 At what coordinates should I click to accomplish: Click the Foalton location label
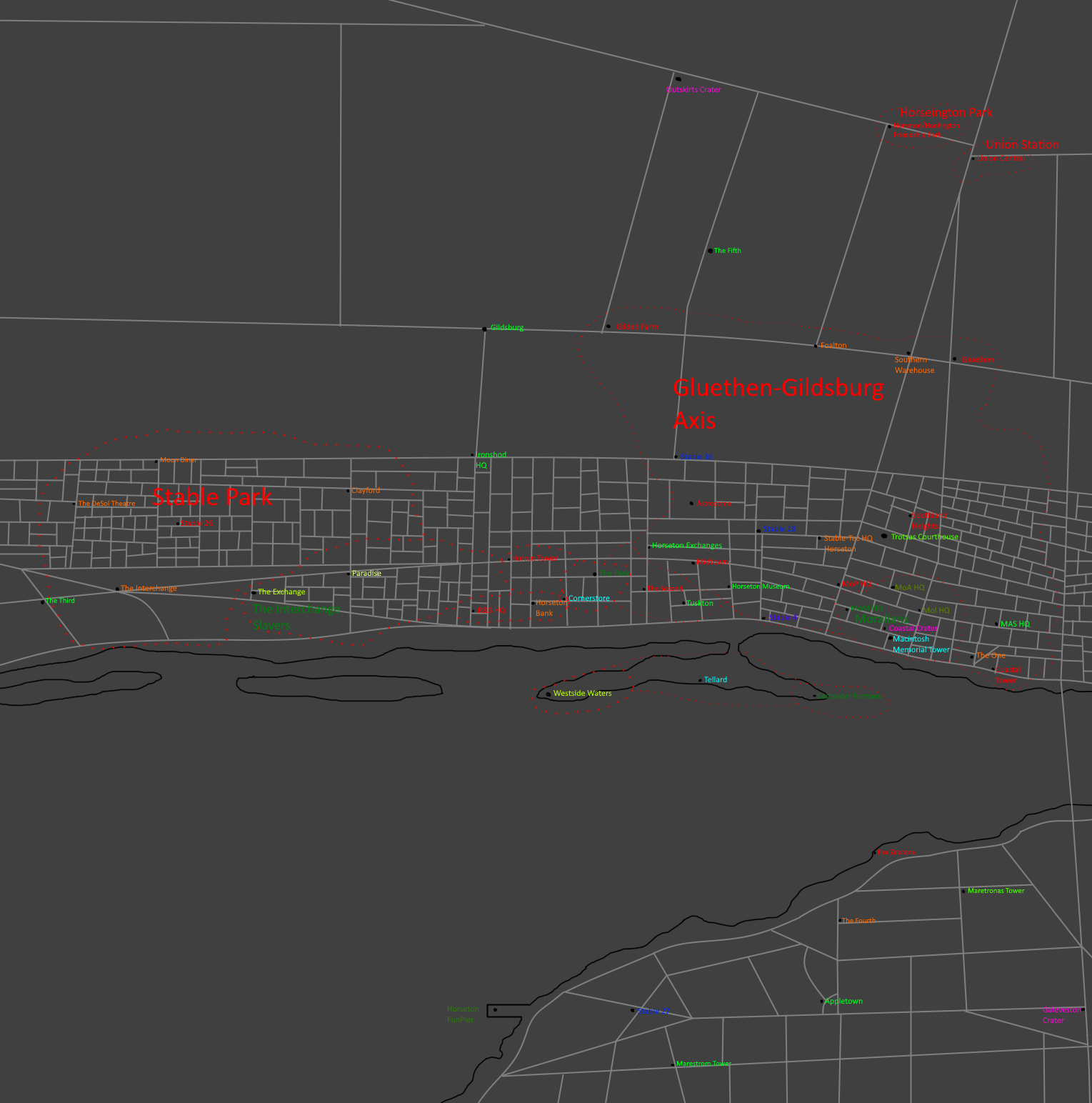point(833,346)
